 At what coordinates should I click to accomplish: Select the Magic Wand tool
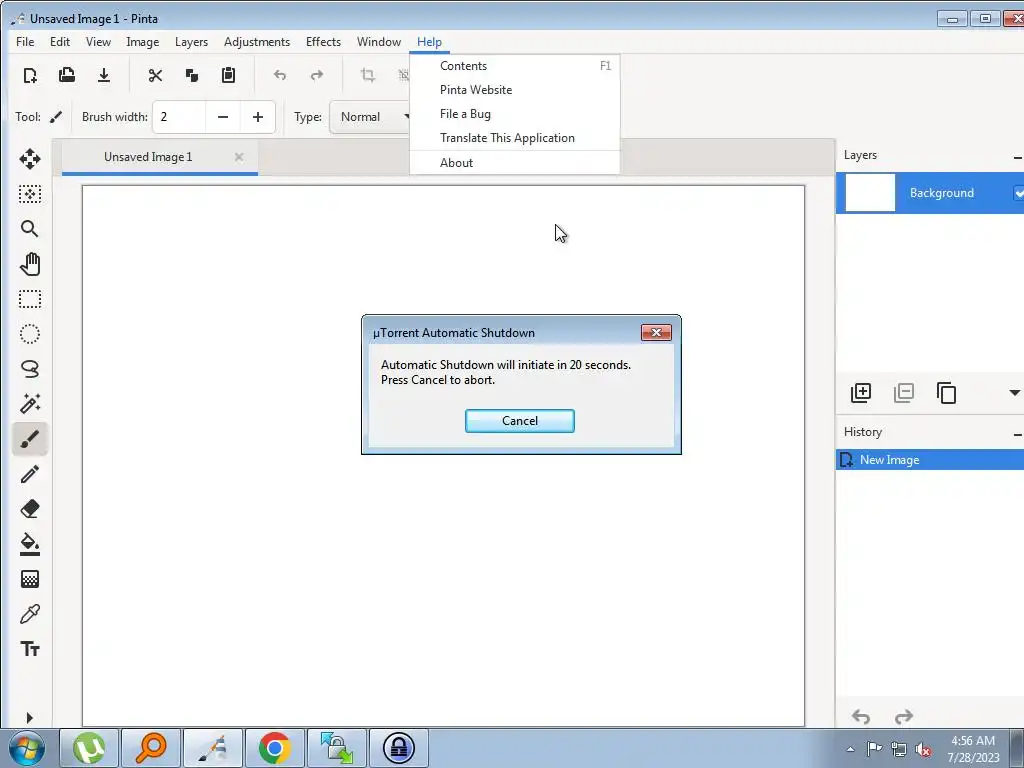pyautogui.click(x=29, y=404)
